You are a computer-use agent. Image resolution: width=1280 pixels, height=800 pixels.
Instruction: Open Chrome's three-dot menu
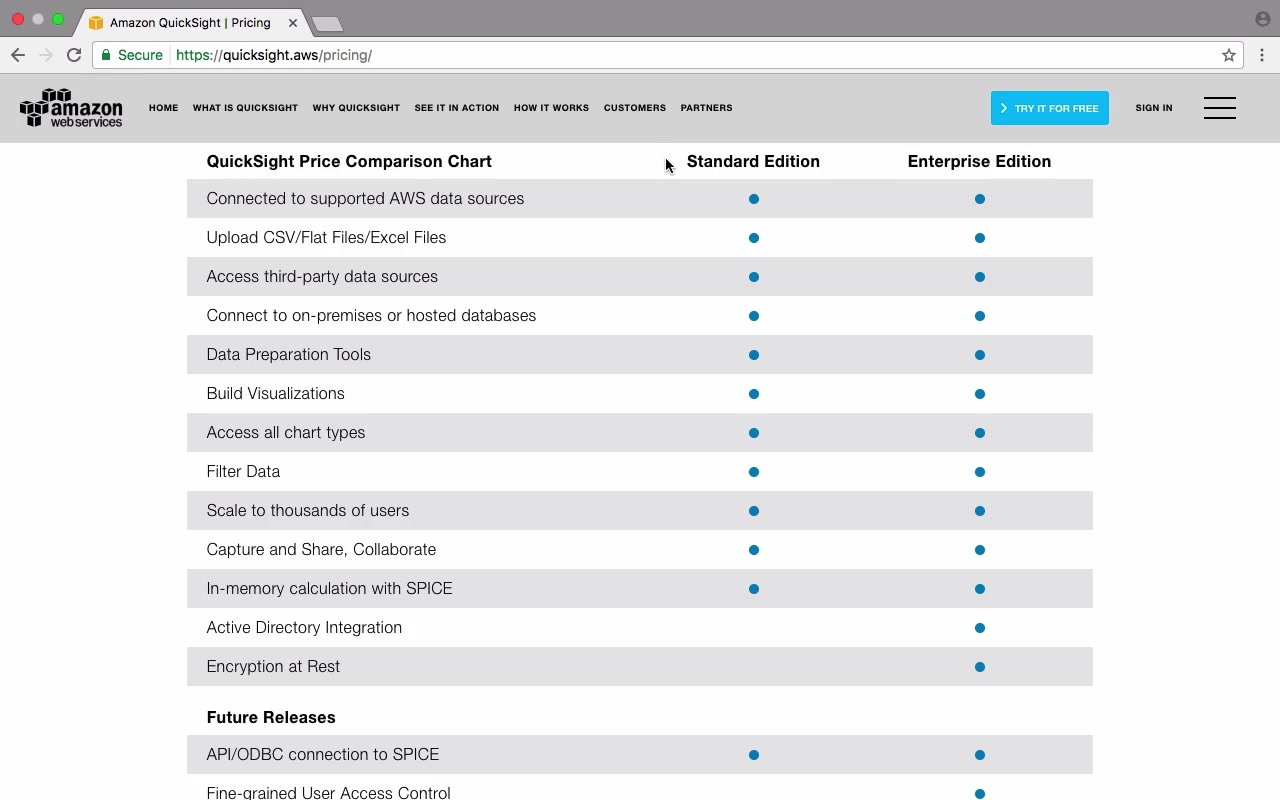[1262, 55]
